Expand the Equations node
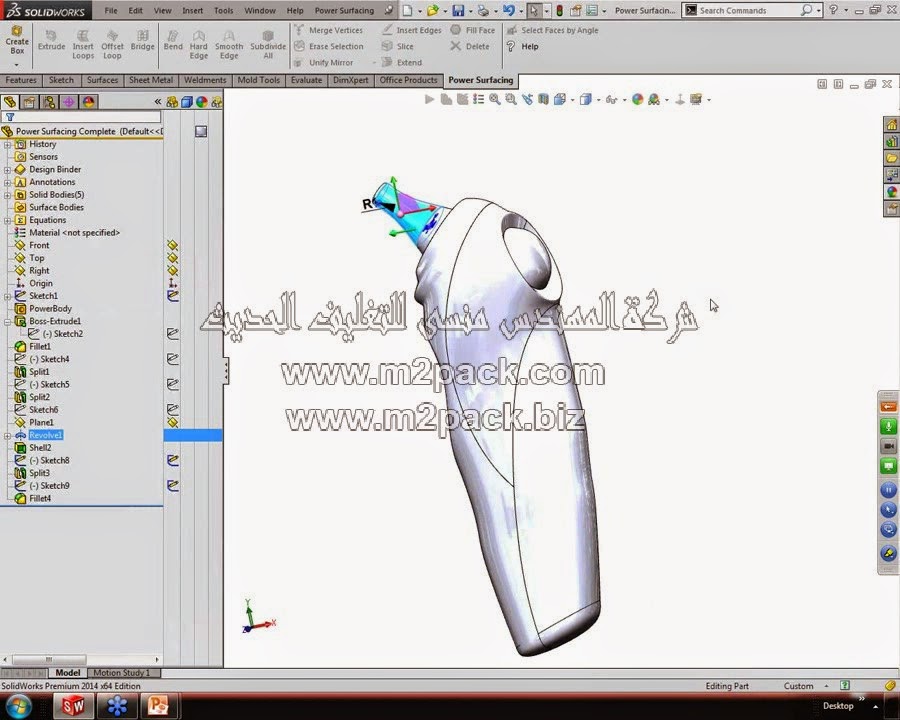 (7, 220)
